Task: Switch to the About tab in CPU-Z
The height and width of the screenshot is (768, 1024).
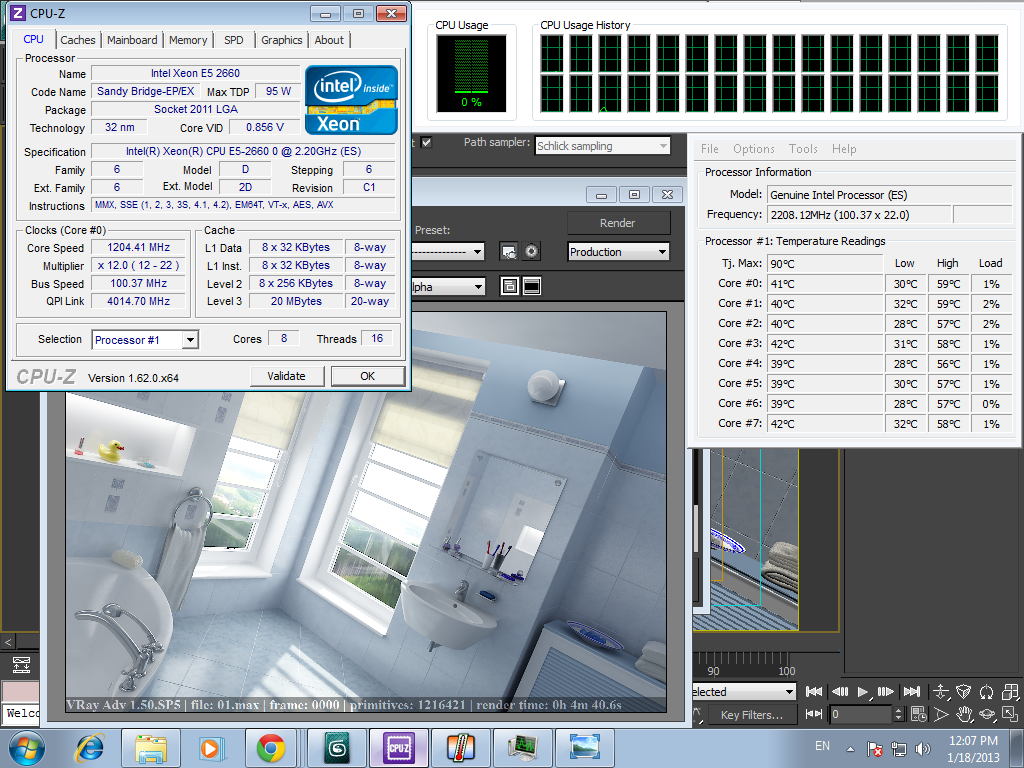Action: (329, 40)
